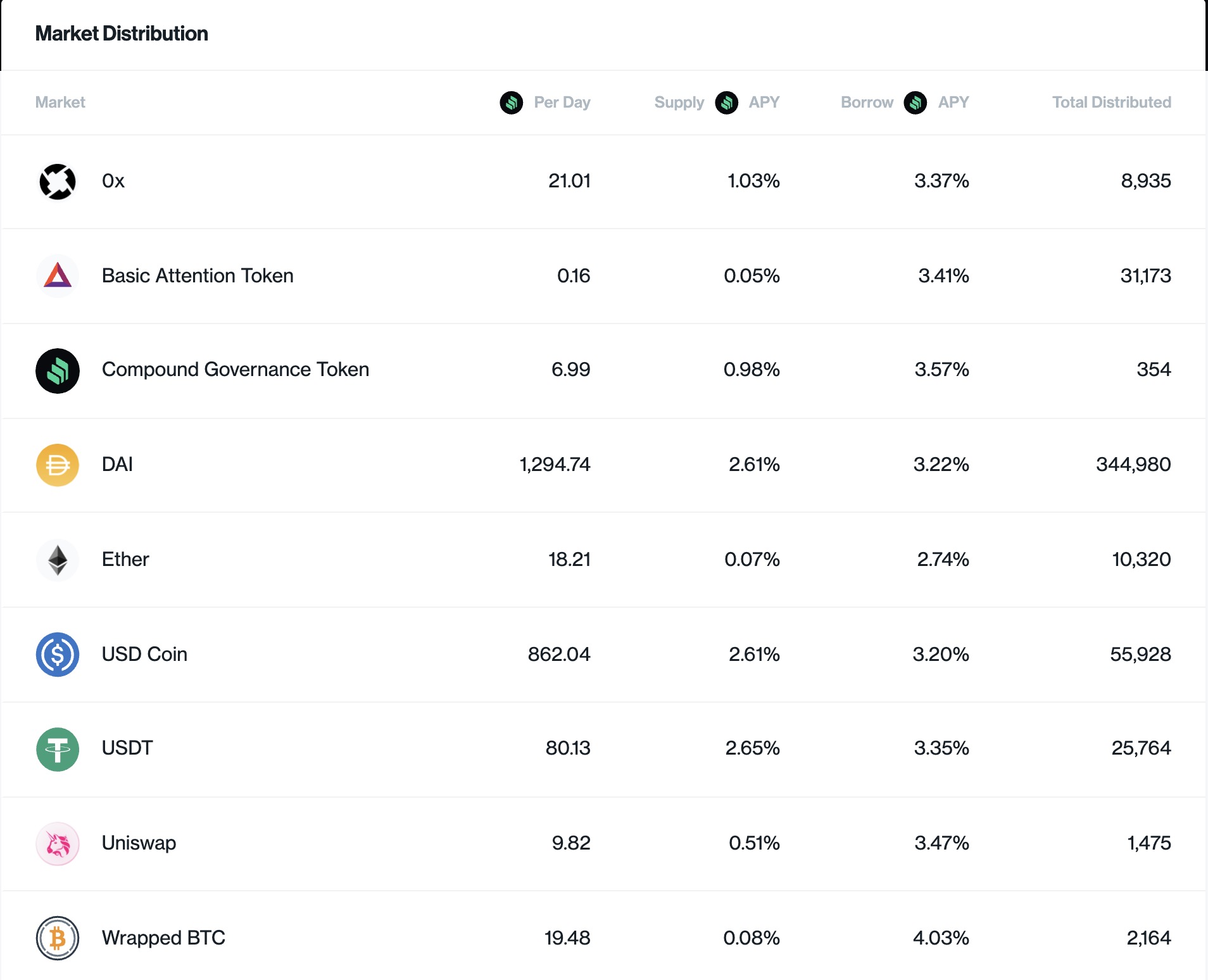Select COMP supply APY 0.98%
The width and height of the screenshot is (1208, 980).
click(752, 370)
